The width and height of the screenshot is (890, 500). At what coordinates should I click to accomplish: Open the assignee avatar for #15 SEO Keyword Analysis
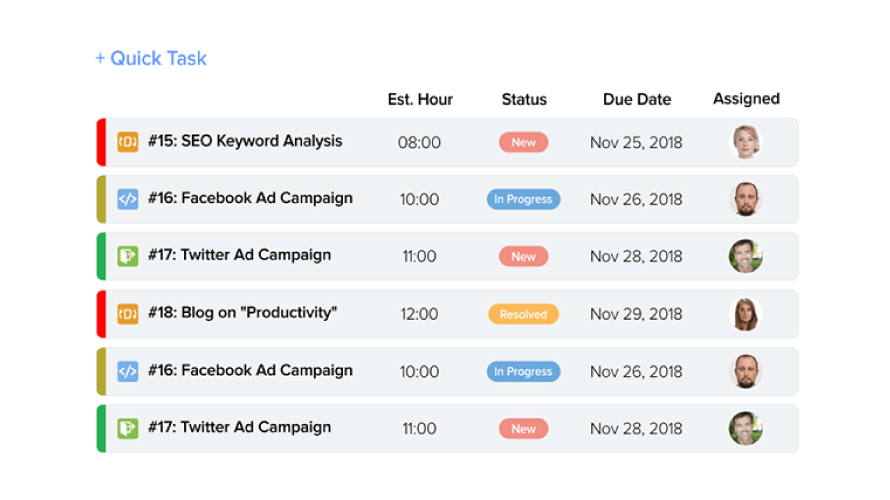coord(745,142)
